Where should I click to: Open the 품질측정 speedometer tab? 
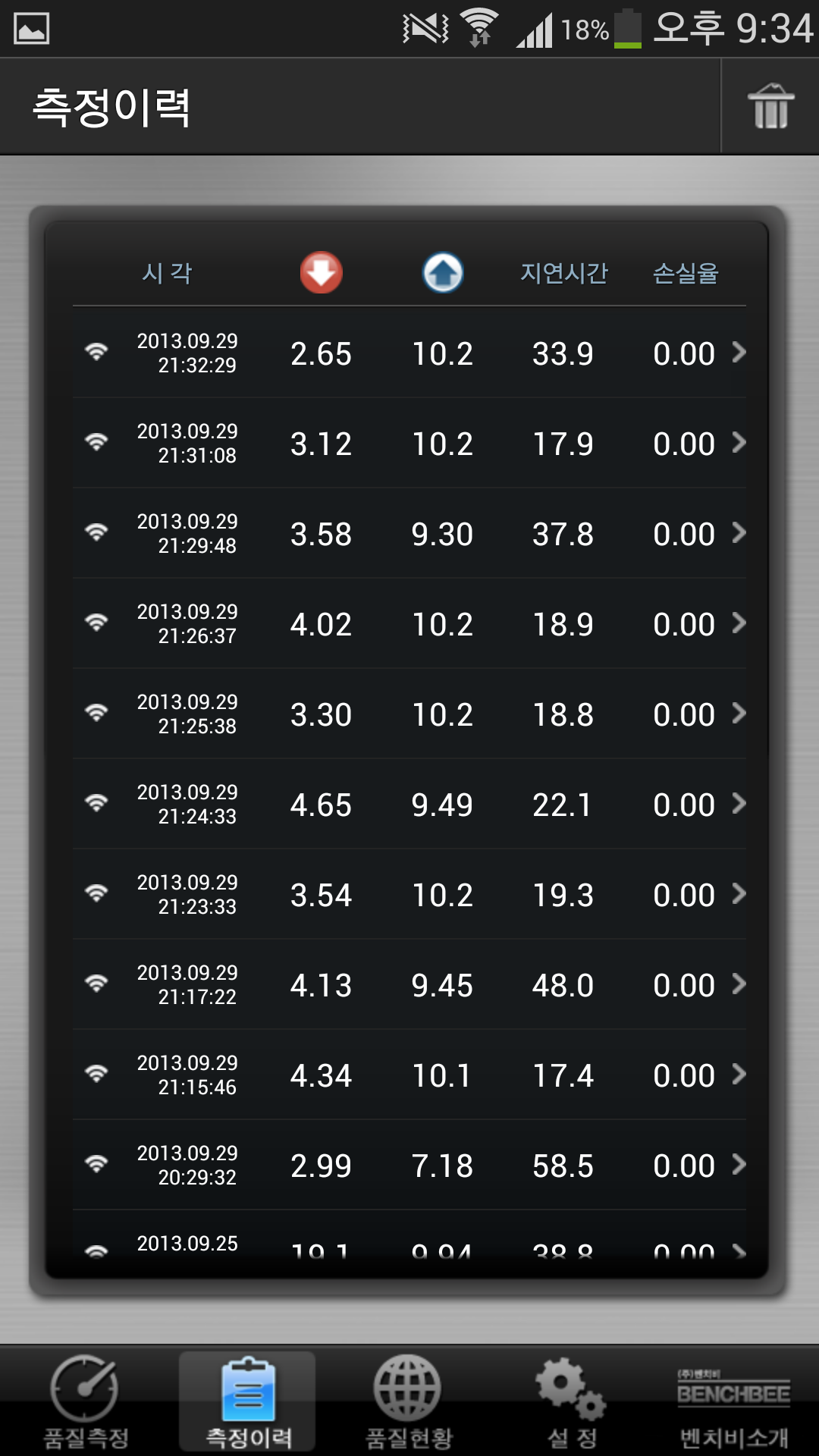[85, 1401]
